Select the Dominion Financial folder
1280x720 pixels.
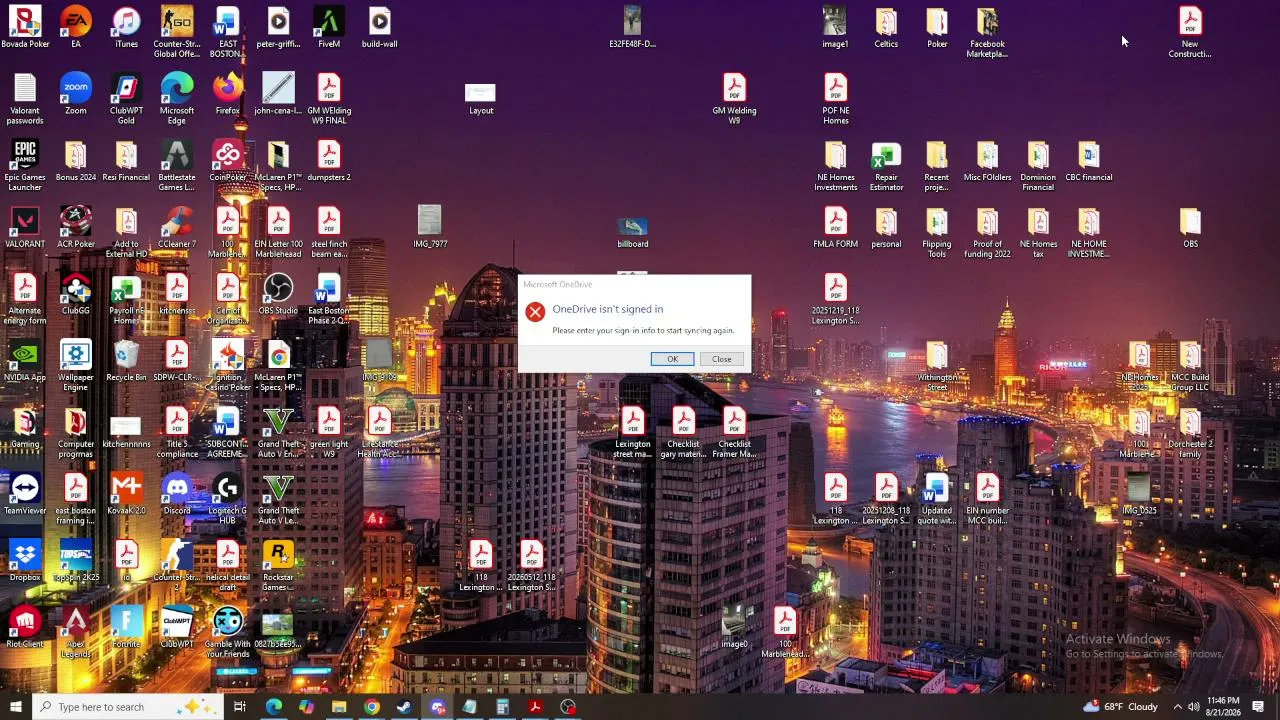pos(1038,166)
